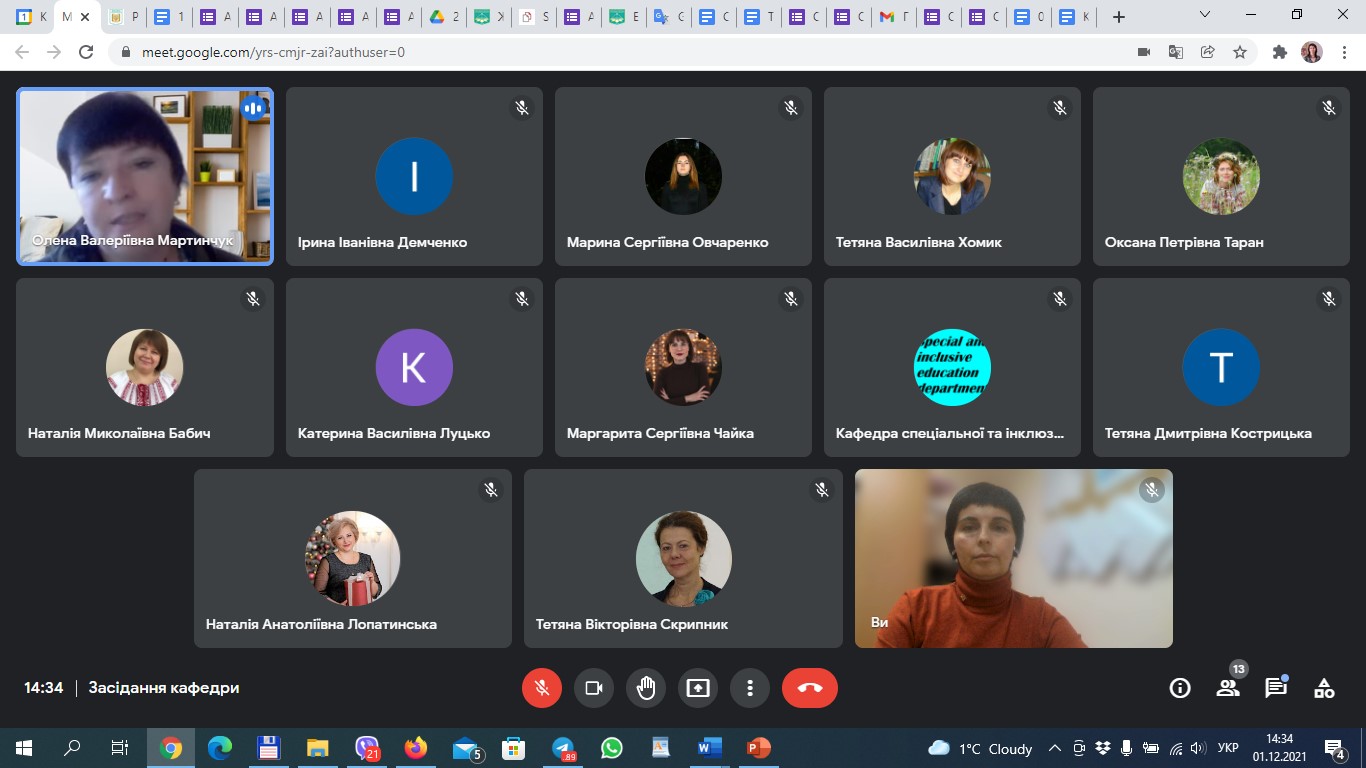This screenshot has height=768, width=1366.
Task: Toggle the camera on/off button
Action: 594,688
